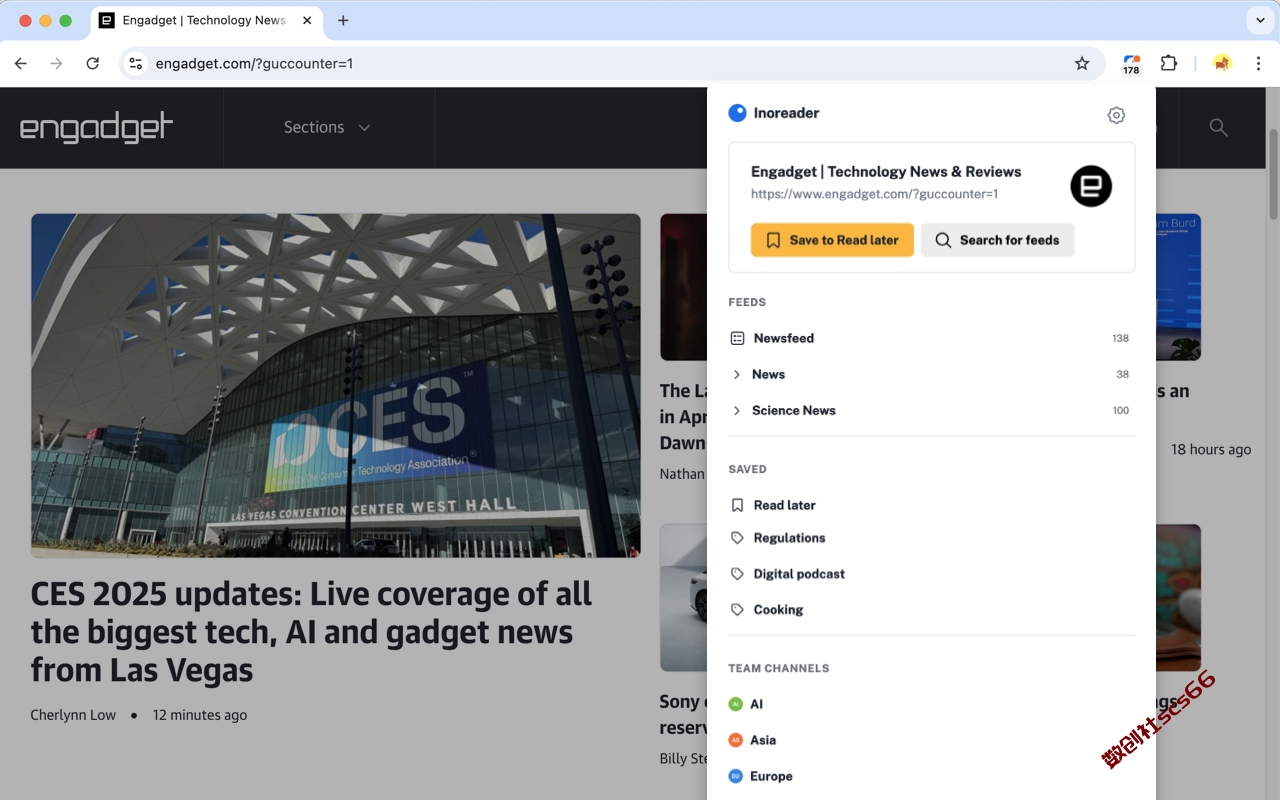Expand the News feed folder
The image size is (1280, 800).
click(737, 374)
